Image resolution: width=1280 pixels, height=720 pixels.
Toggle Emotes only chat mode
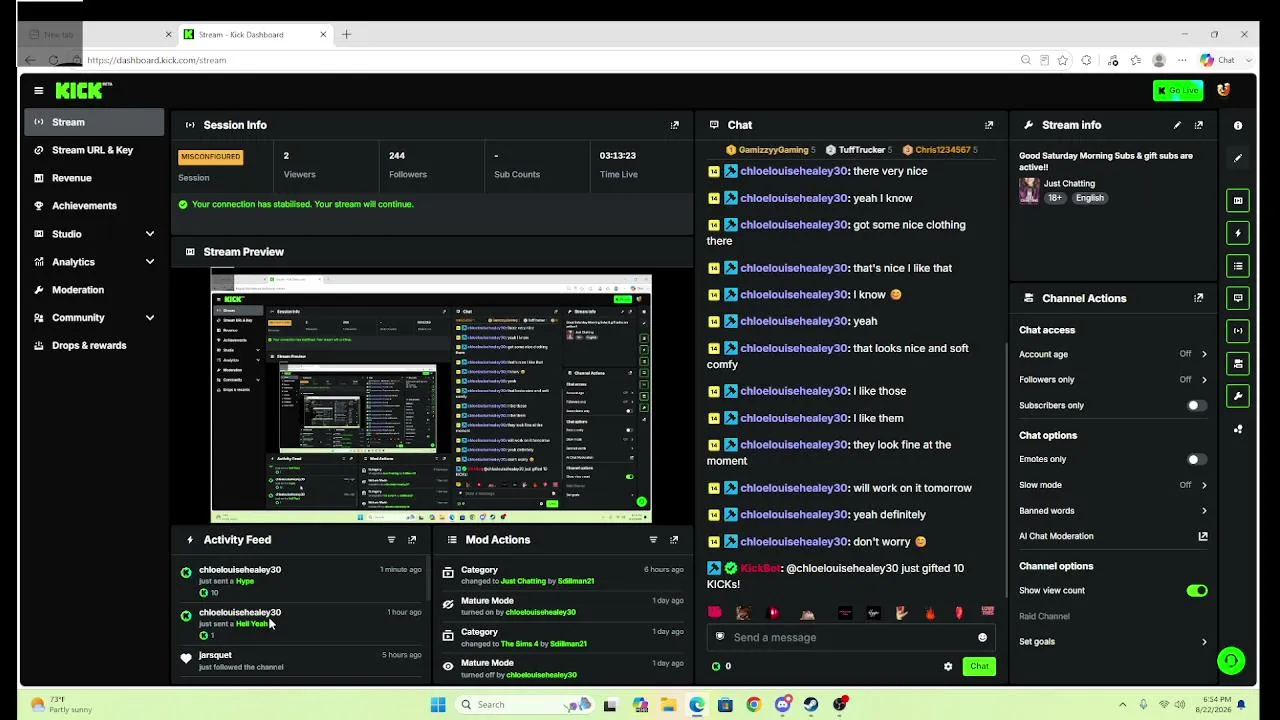(1196, 460)
